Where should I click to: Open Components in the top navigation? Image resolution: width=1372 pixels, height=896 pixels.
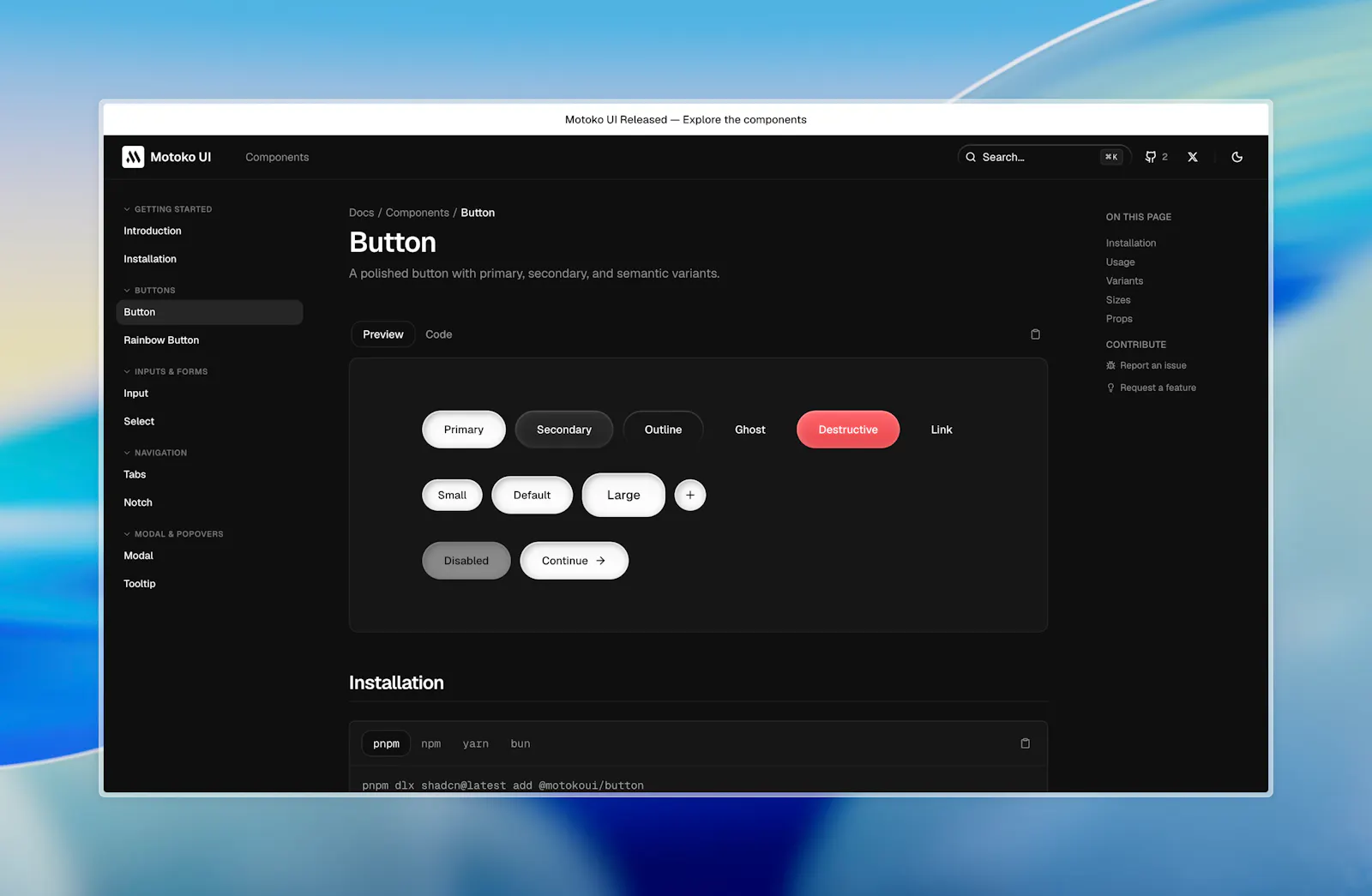tap(277, 157)
